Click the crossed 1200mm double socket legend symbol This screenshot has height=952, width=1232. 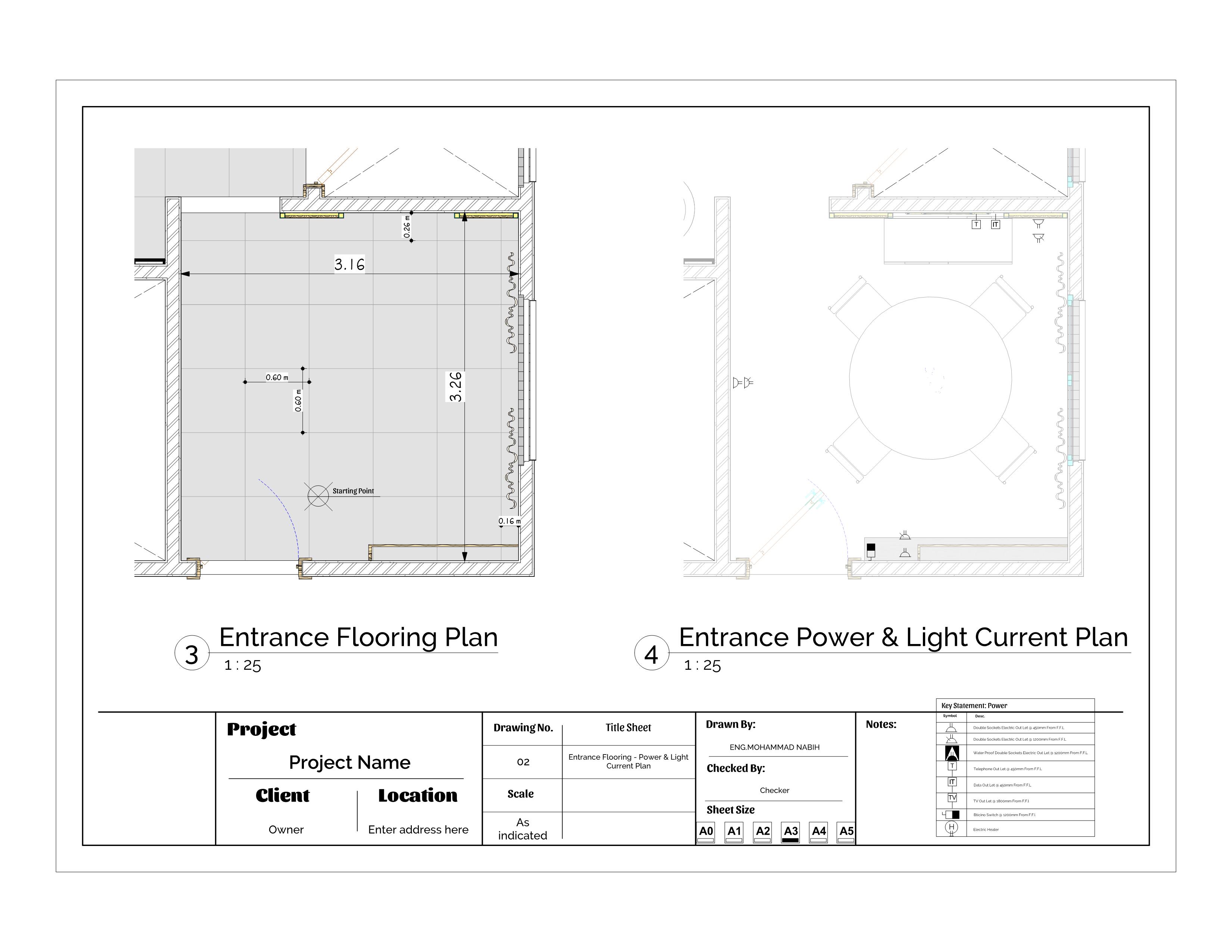tap(951, 739)
